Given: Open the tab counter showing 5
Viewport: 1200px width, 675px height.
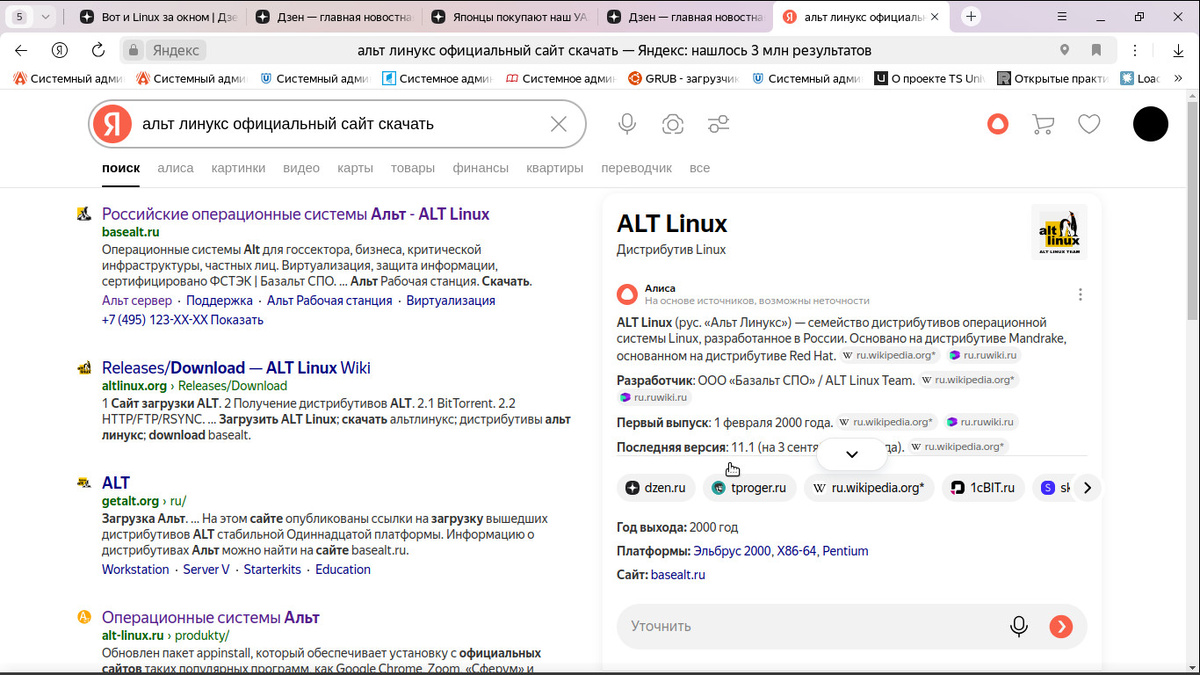Looking at the screenshot, I should pos(19,16).
